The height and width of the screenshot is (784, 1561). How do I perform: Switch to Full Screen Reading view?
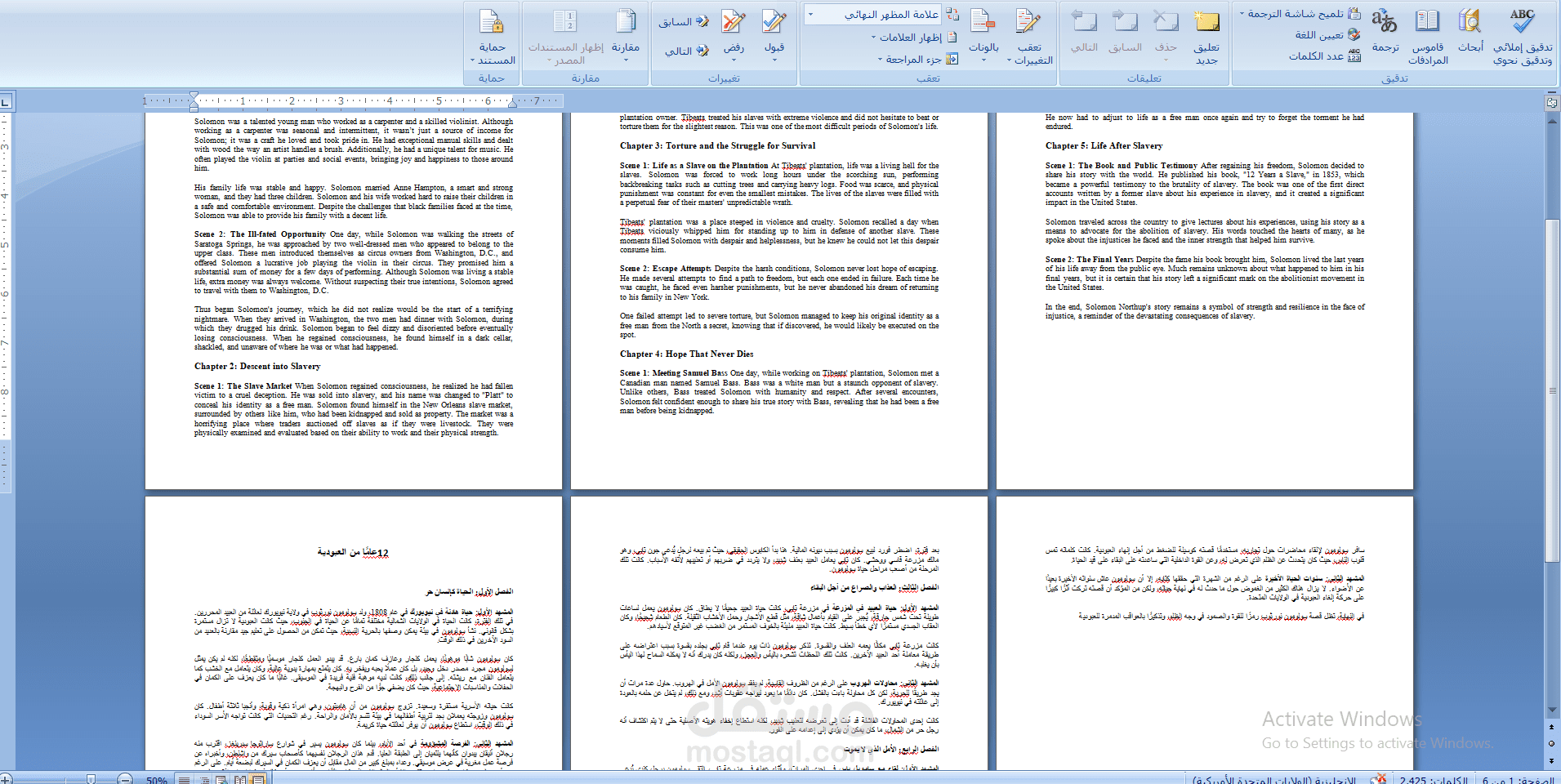[240, 779]
